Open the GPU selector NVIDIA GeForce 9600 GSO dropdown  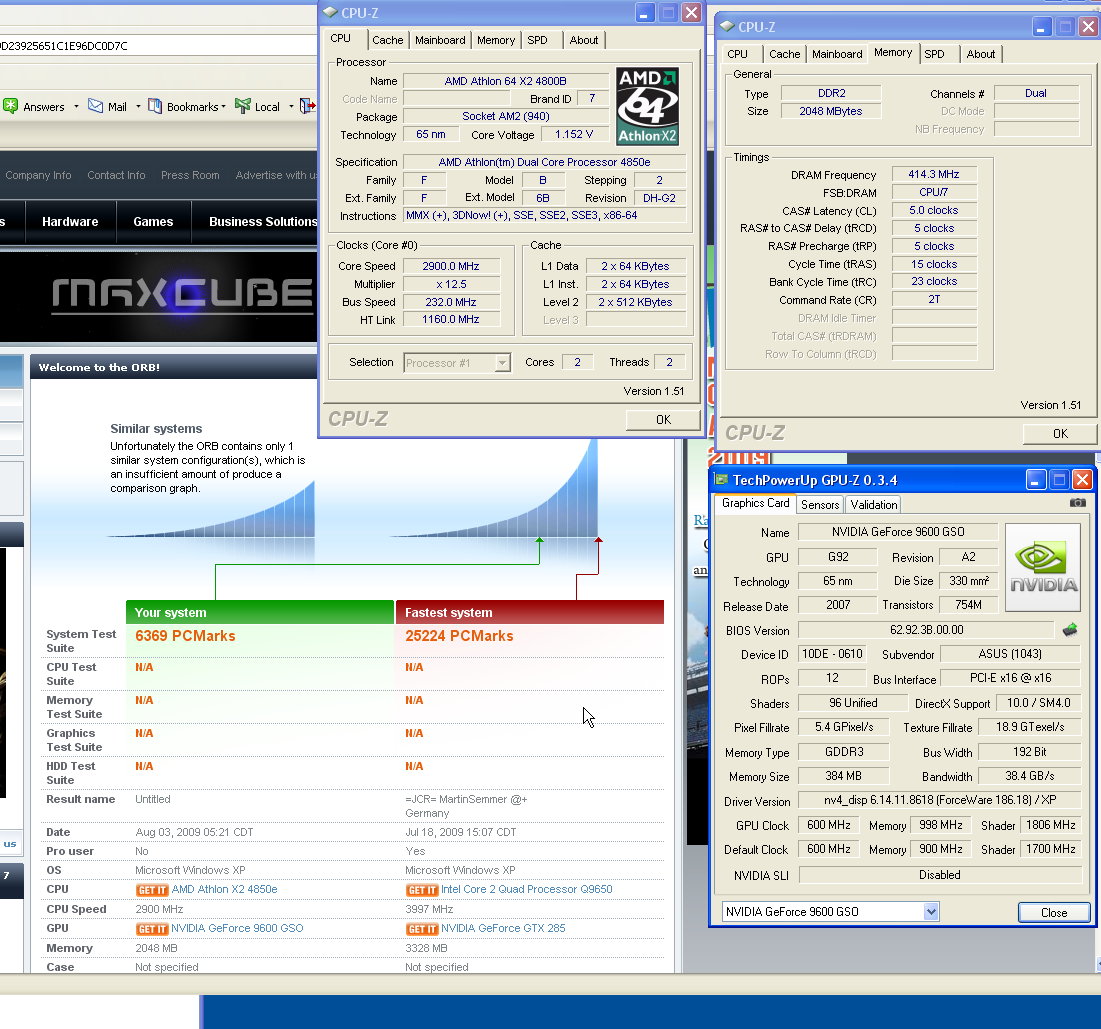pos(931,912)
